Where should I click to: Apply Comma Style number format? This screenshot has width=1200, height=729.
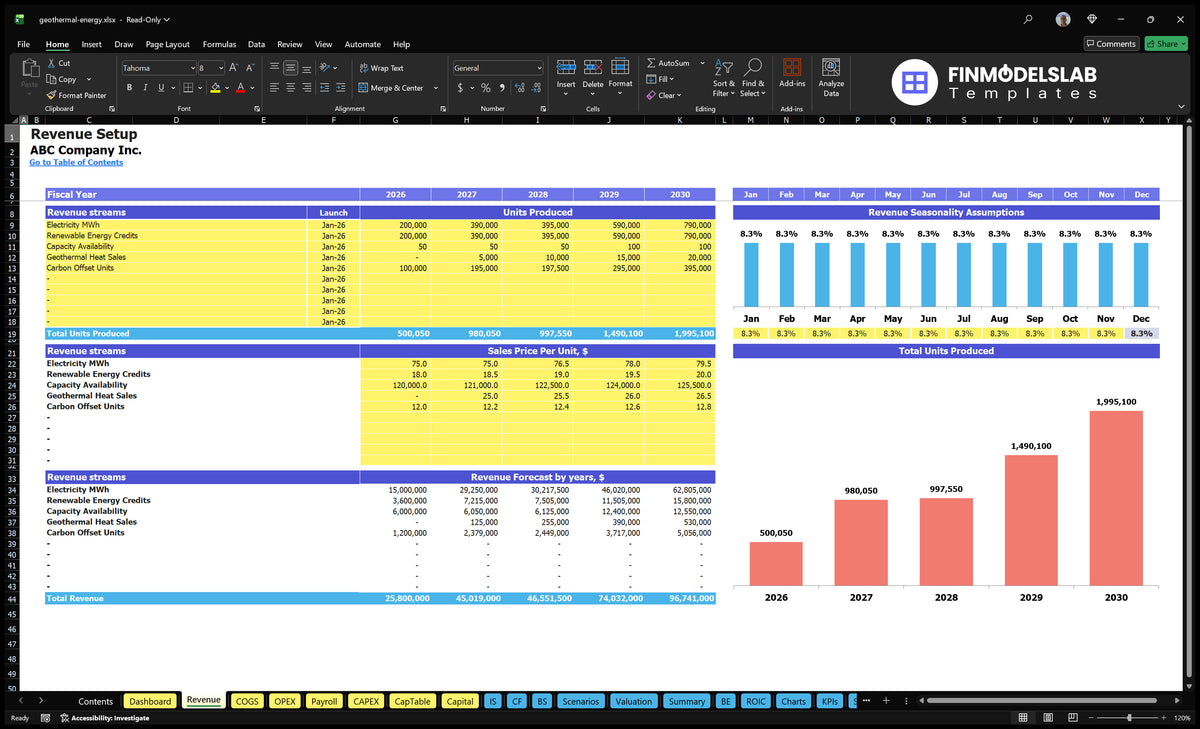[x=502, y=88]
